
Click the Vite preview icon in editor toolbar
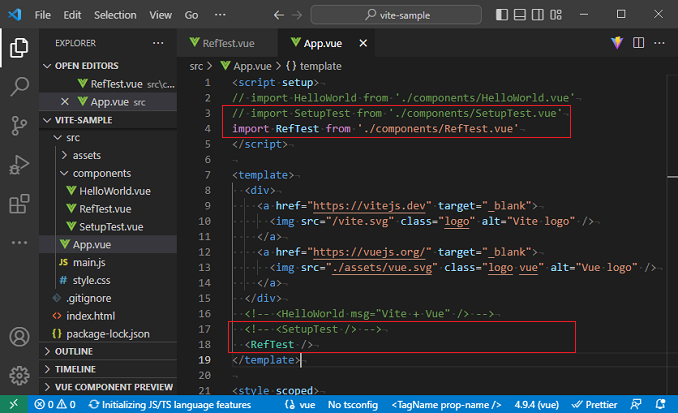[617, 43]
